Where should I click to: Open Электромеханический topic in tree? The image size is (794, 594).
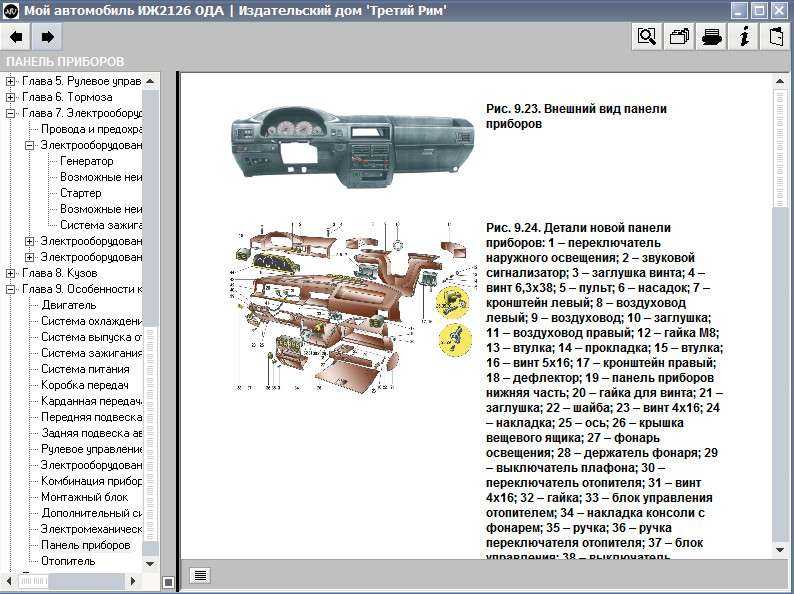(x=91, y=529)
